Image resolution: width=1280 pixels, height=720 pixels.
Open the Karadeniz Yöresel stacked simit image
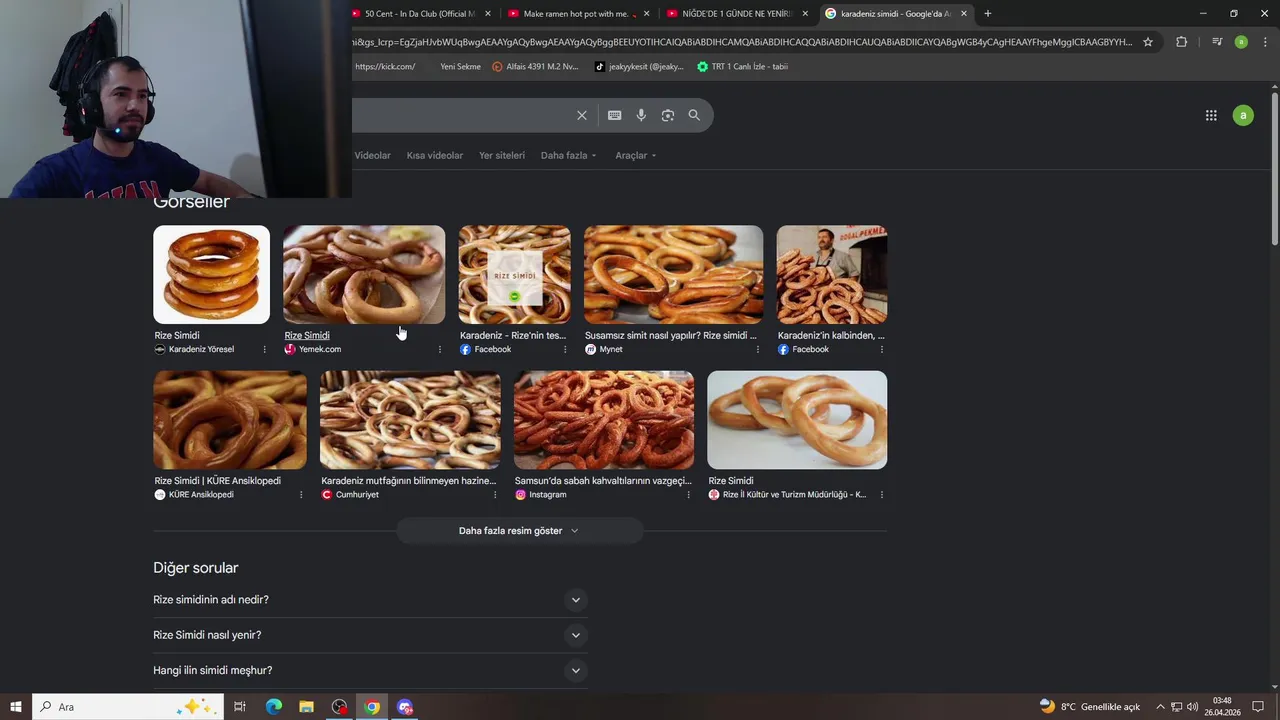click(211, 275)
